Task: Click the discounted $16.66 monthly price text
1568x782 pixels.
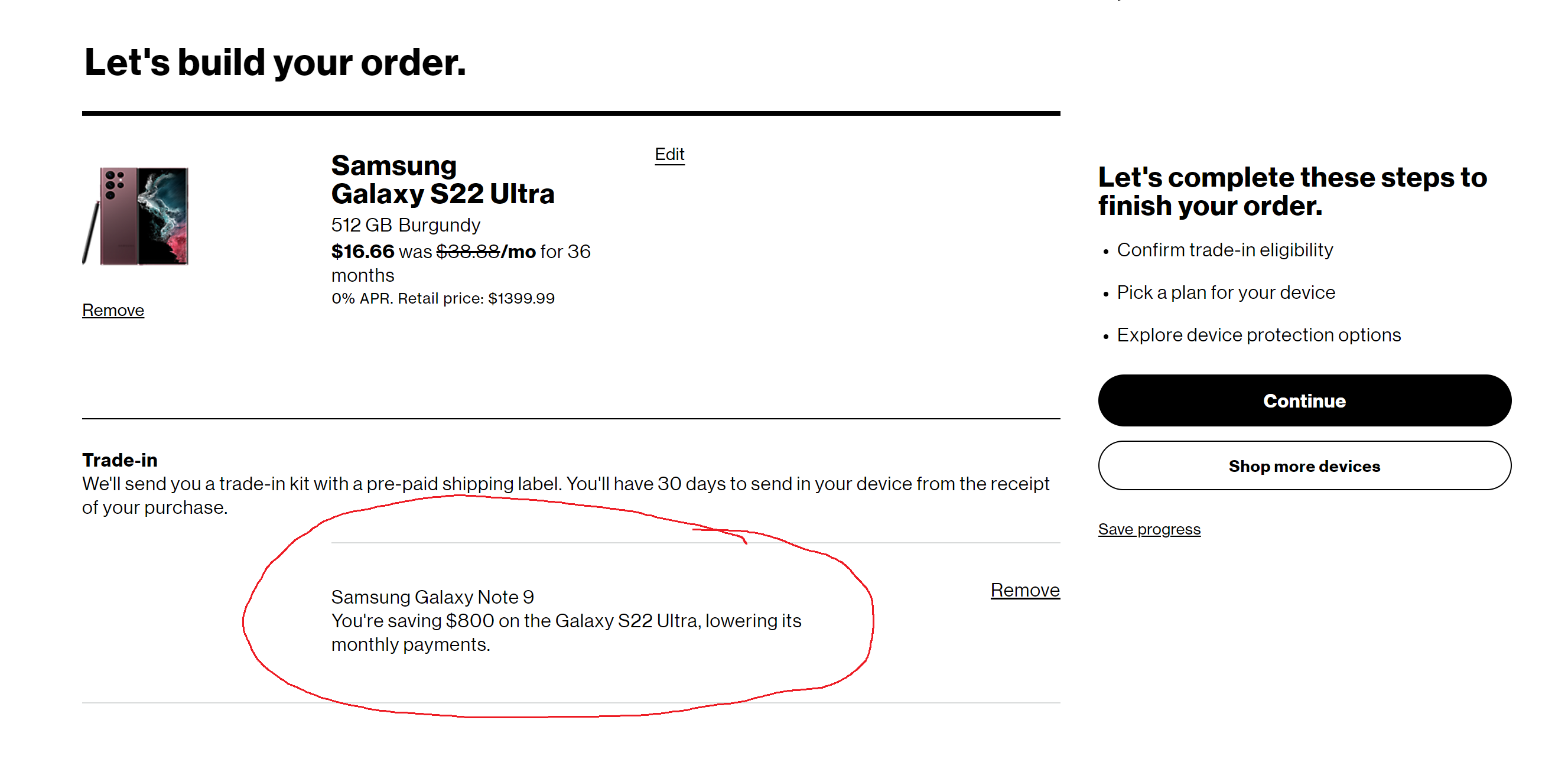Action: click(362, 252)
